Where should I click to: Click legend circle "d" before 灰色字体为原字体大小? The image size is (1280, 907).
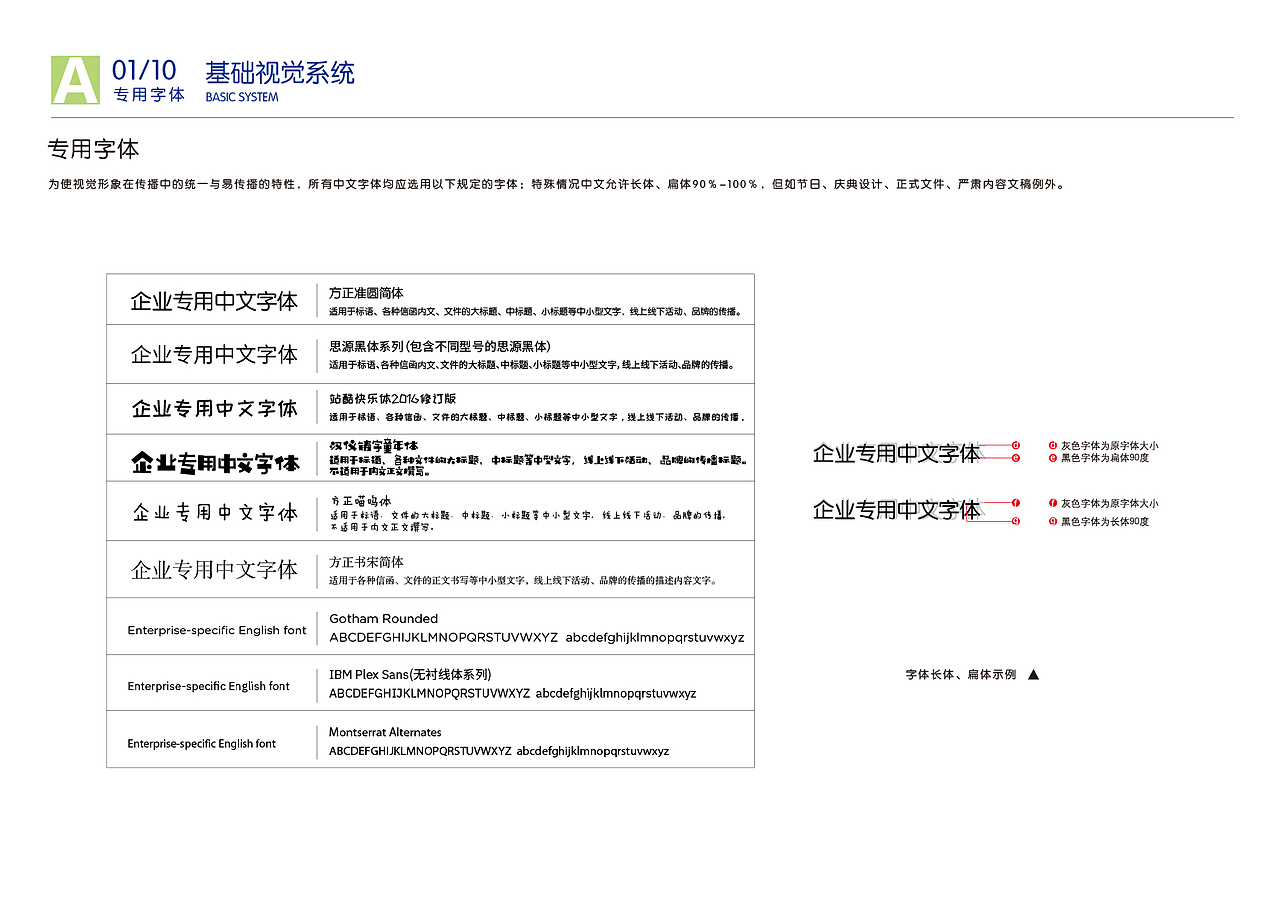[1052, 445]
